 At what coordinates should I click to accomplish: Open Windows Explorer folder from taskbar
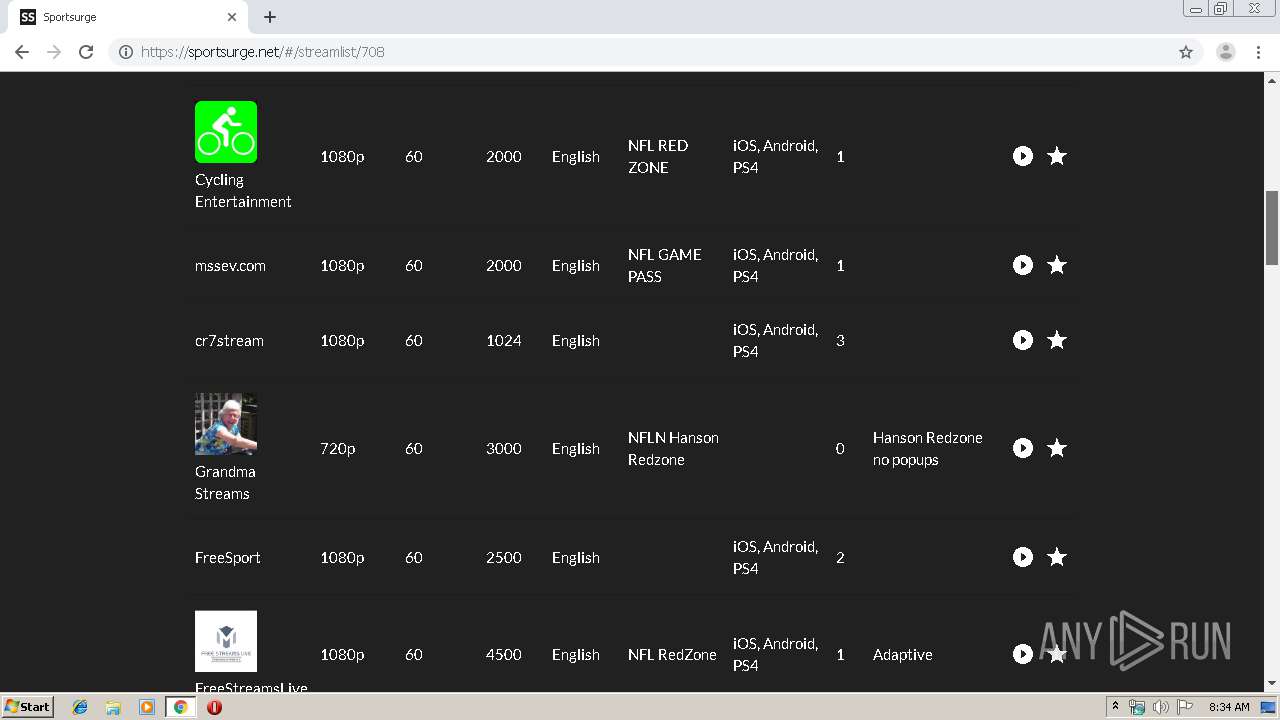113,707
